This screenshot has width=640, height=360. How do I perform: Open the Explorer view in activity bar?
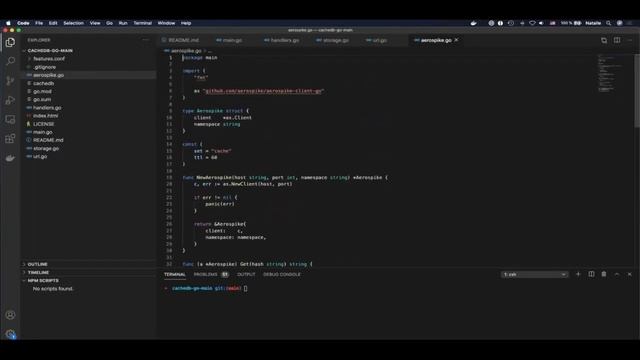[10, 42]
